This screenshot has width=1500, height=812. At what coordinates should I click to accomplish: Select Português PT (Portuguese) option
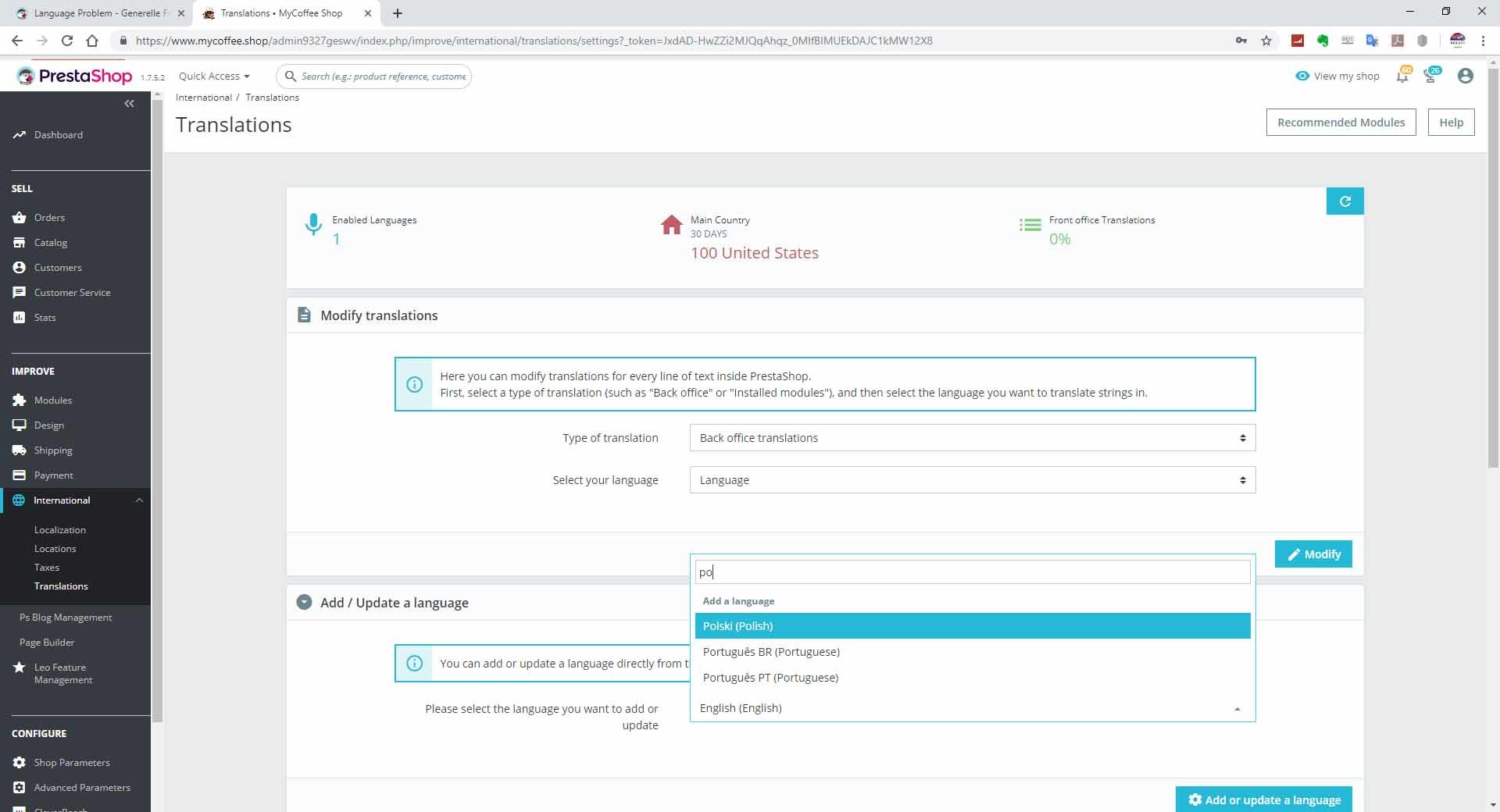pyautogui.click(x=973, y=678)
